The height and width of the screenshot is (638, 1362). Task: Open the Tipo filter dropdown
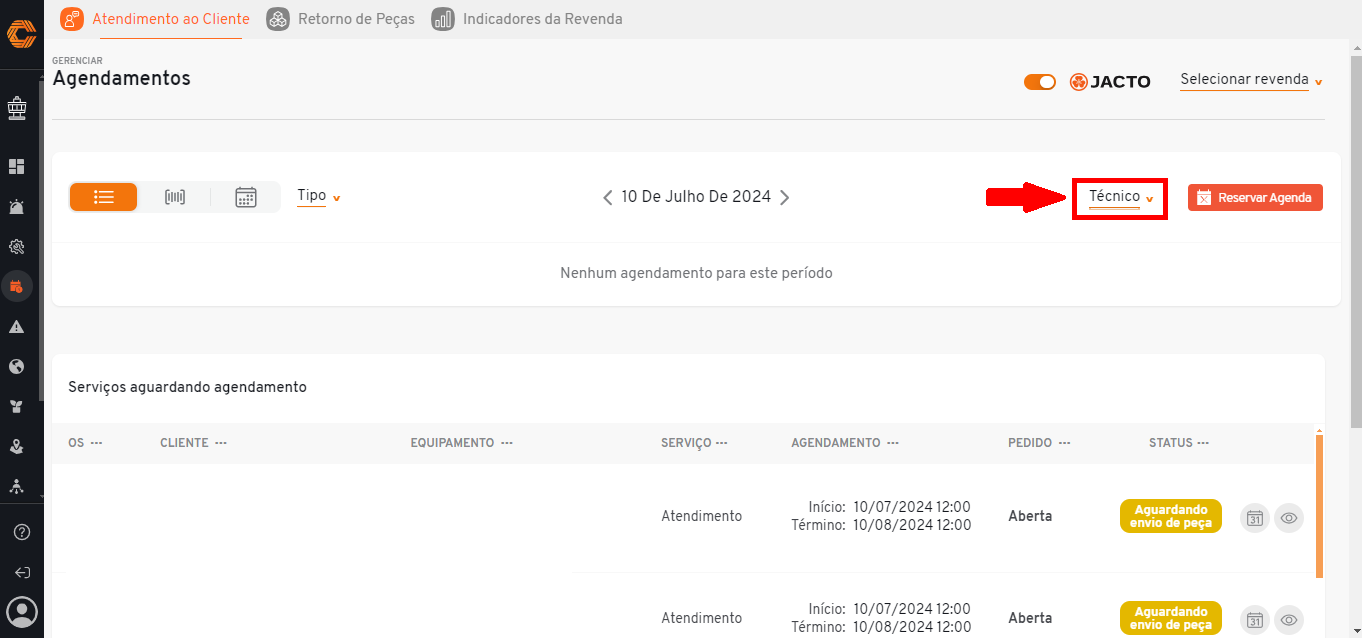point(319,196)
